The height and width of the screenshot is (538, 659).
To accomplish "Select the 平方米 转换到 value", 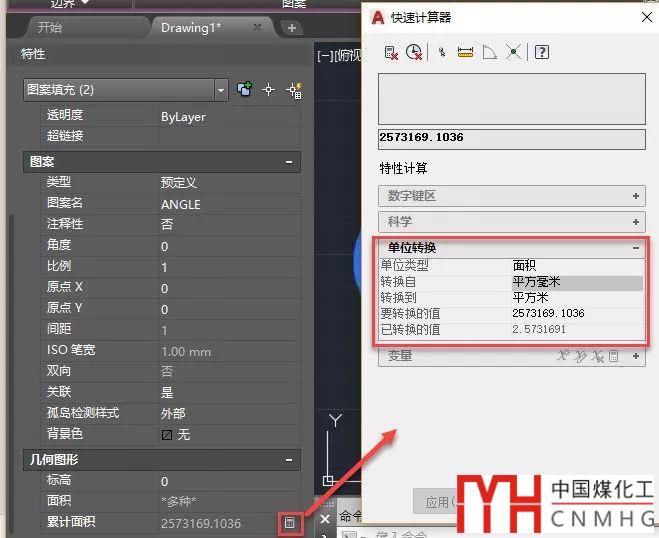I will point(577,298).
